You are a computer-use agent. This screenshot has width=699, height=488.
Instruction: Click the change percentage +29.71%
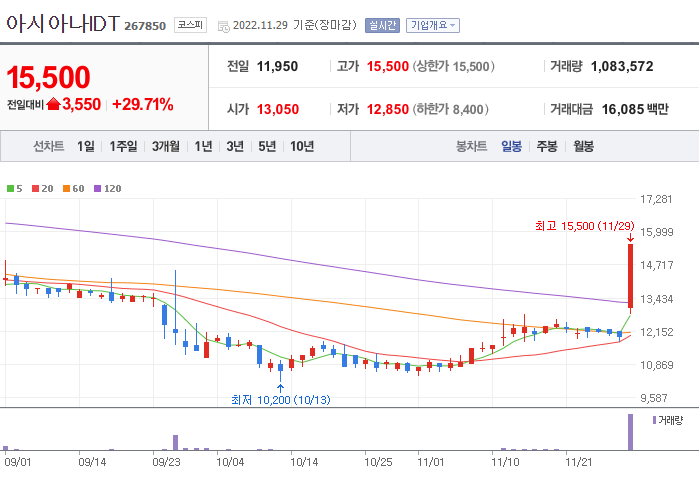pyautogui.click(x=143, y=104)
